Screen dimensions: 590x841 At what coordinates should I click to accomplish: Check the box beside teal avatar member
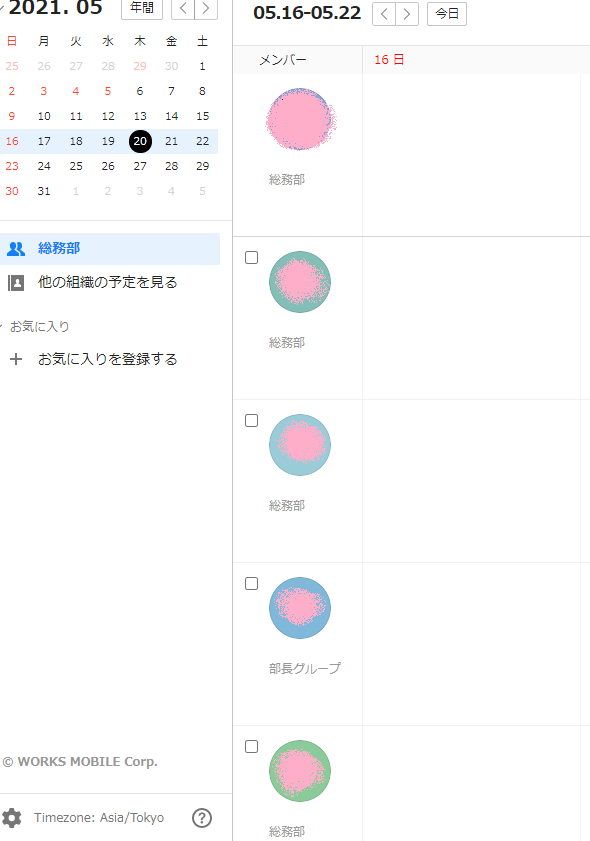pos(252,258)
